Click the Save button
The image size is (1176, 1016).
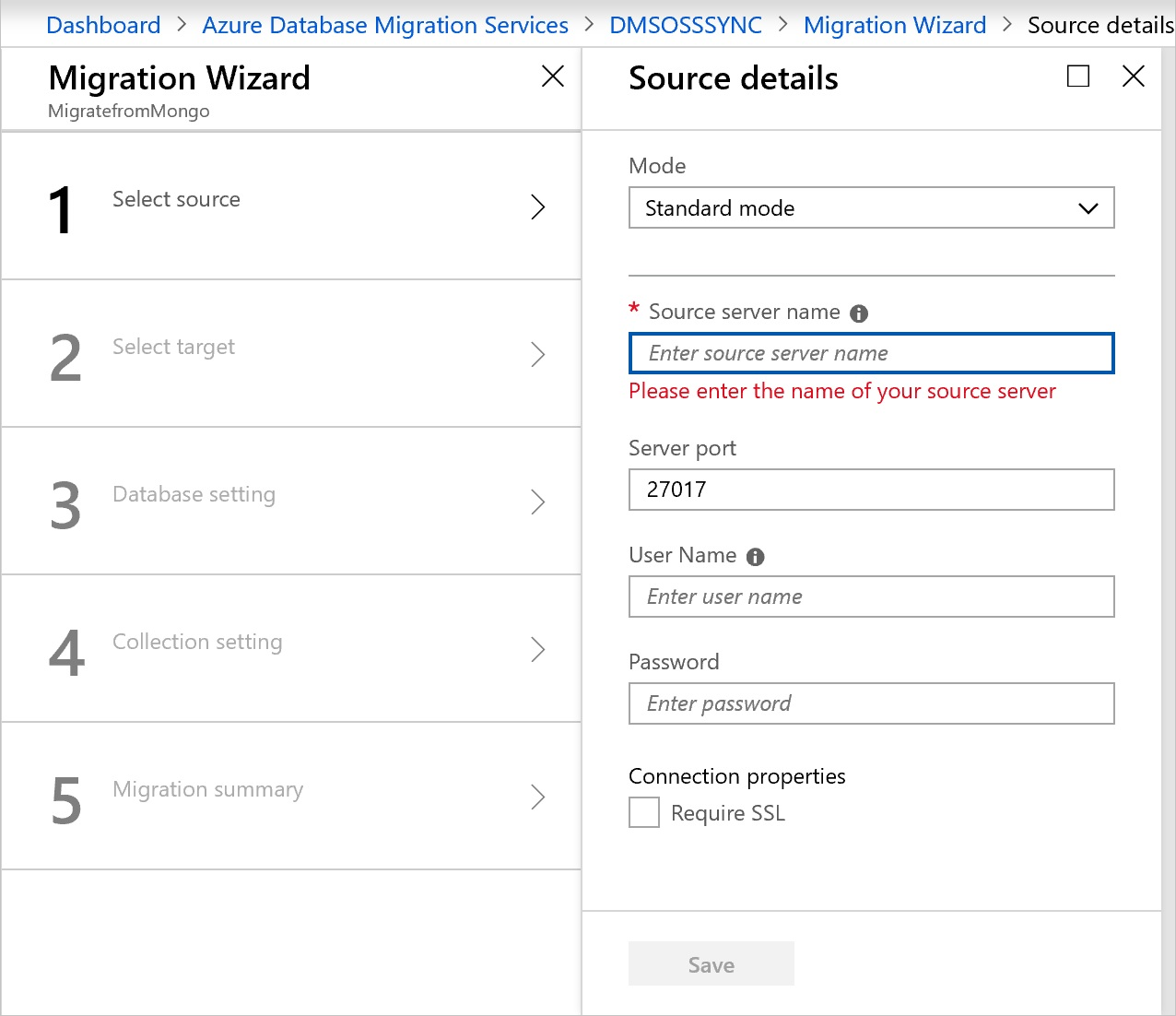click(711, 964)
